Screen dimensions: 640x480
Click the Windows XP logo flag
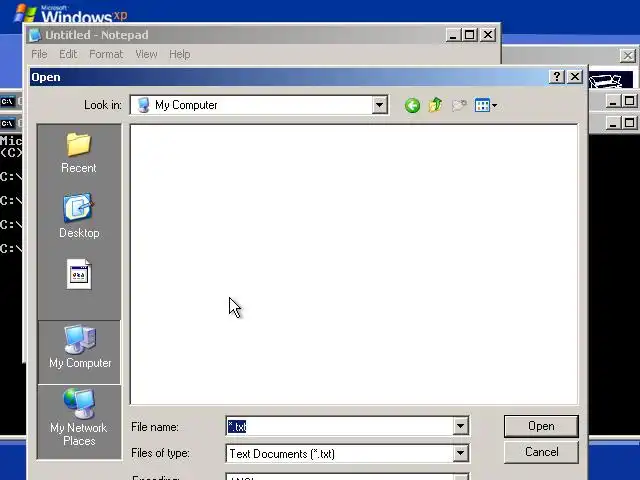pos(25,13)
